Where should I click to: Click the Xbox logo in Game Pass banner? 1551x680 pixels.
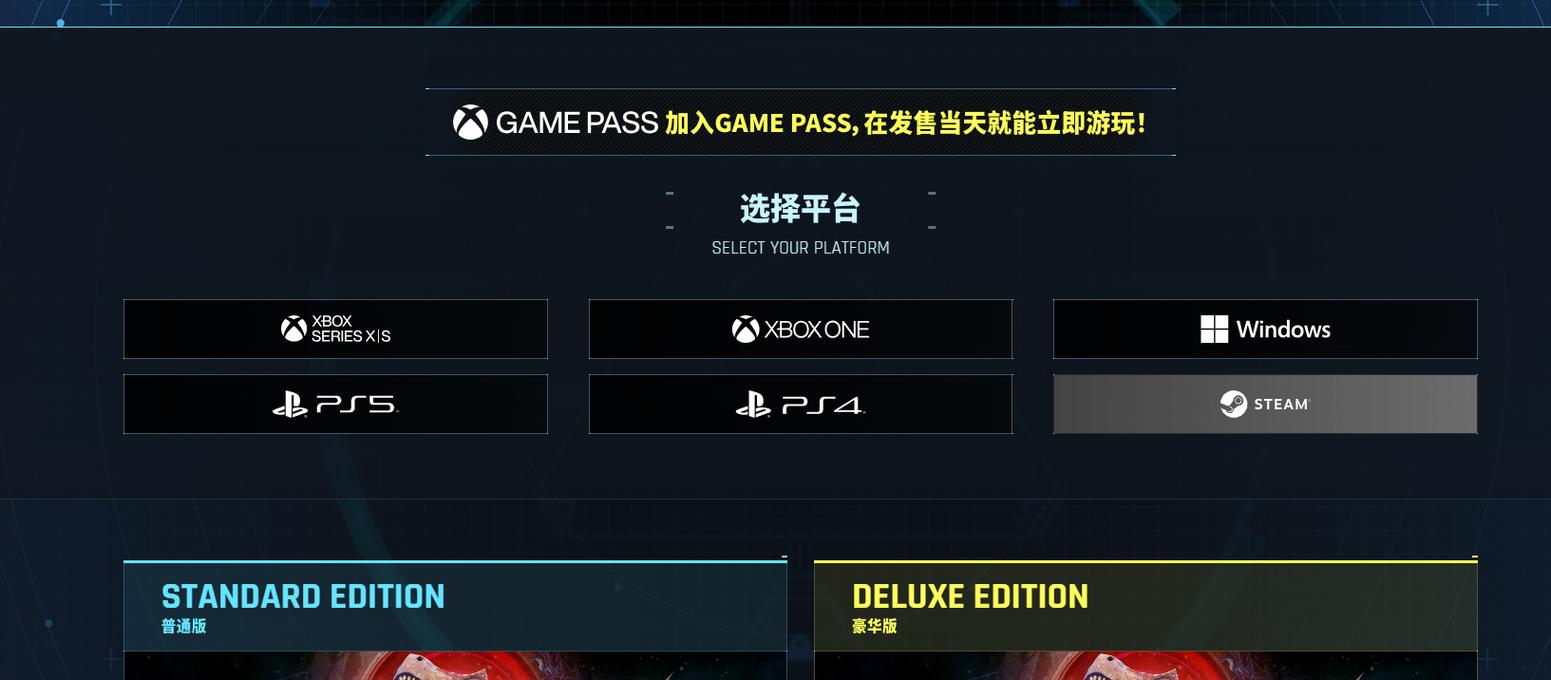[470, 123]
